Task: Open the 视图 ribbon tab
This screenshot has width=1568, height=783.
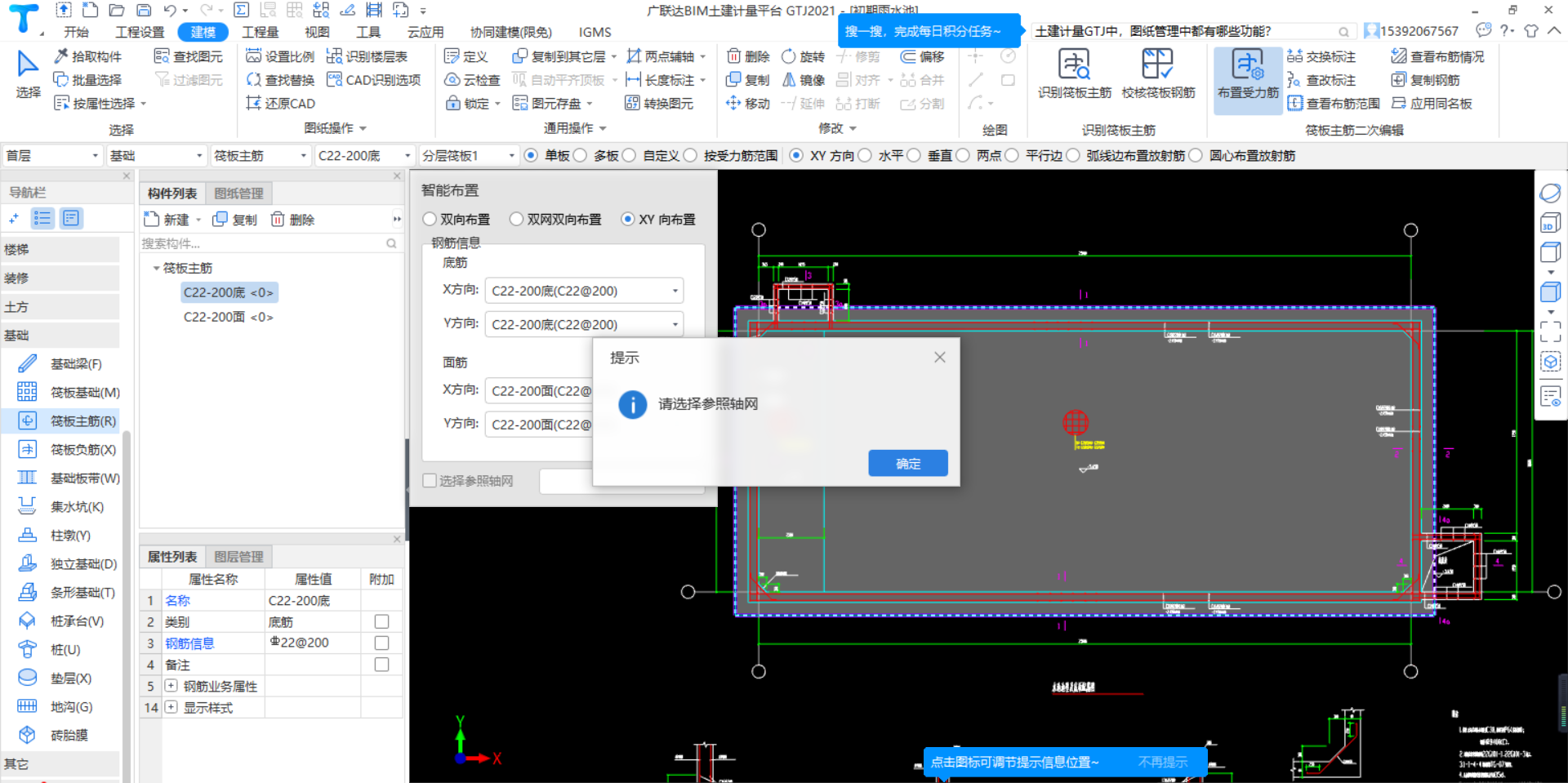Action: (317, 32)
